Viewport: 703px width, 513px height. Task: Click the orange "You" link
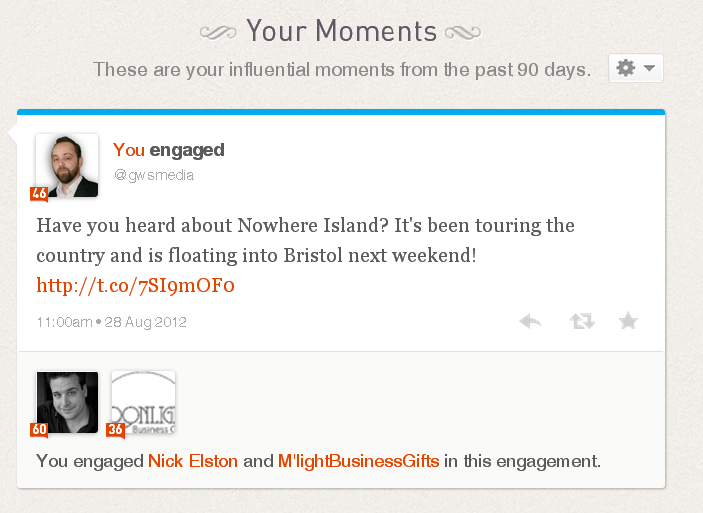coord(129,150)
